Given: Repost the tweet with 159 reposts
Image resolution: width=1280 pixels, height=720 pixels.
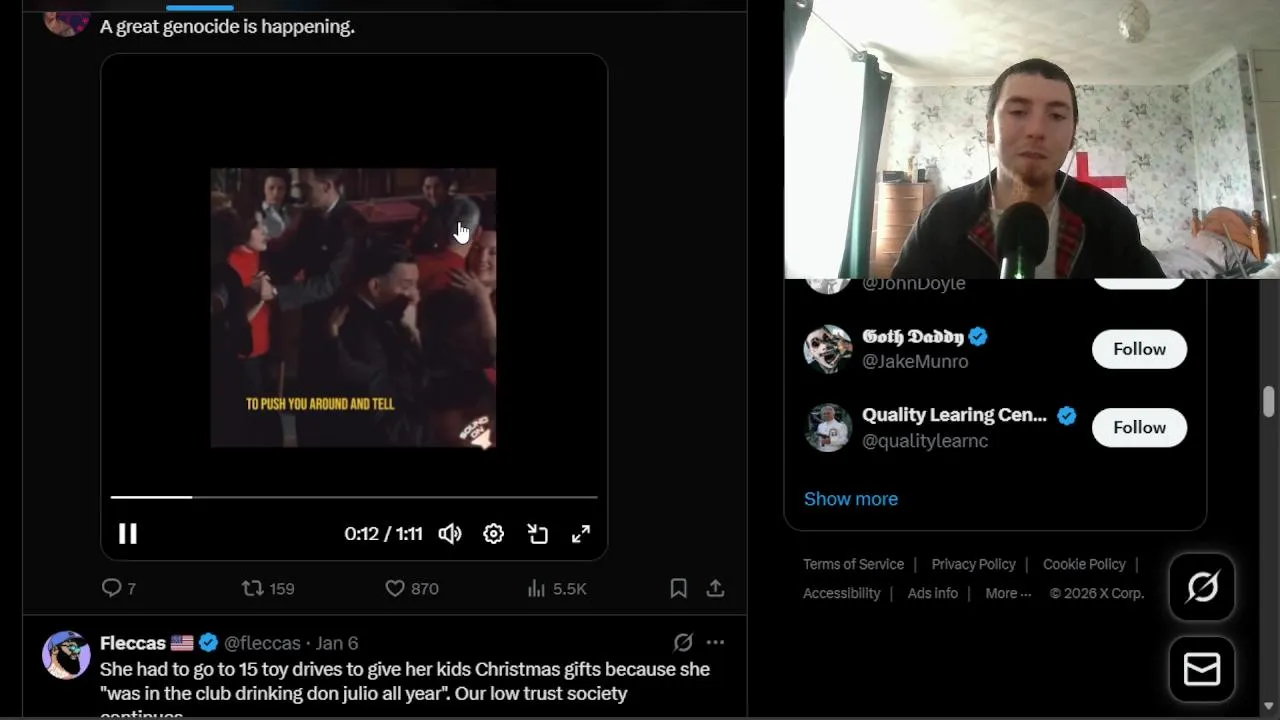Looking at the screenshot, I should (268, 588).
